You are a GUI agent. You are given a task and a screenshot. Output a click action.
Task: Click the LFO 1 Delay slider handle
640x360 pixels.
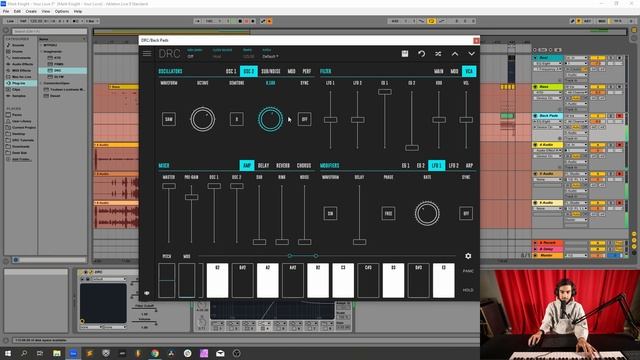[359, 242]
